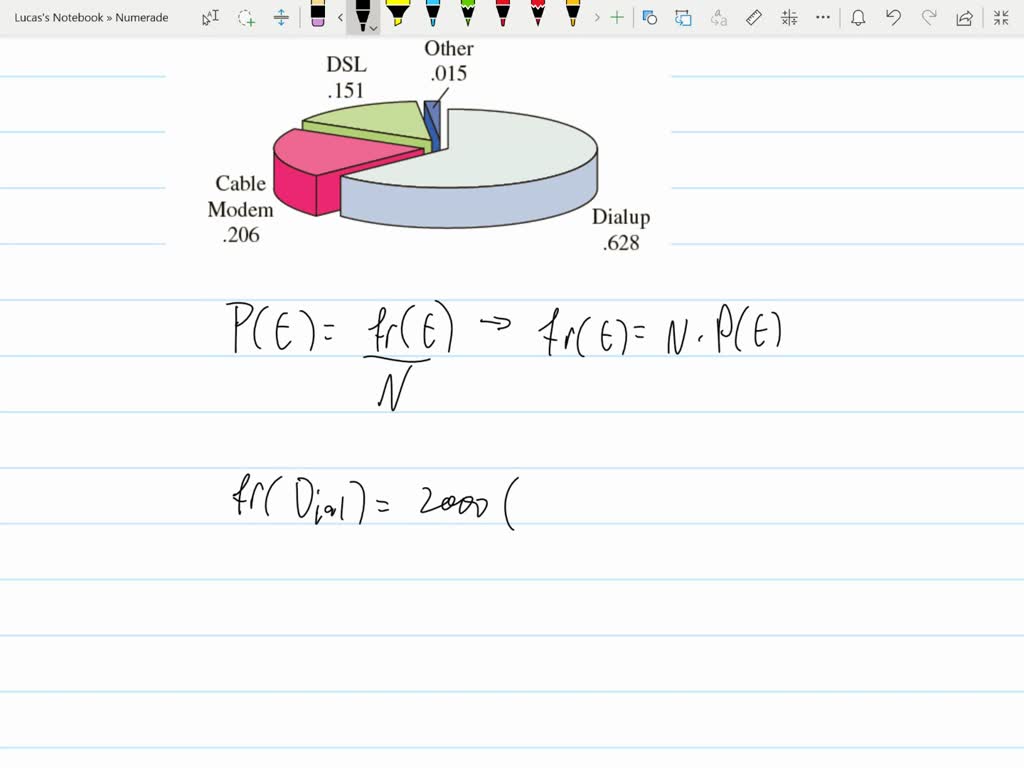Open the math assistant tool
This screenshot has width=1024, height=768.
(790, 17)
